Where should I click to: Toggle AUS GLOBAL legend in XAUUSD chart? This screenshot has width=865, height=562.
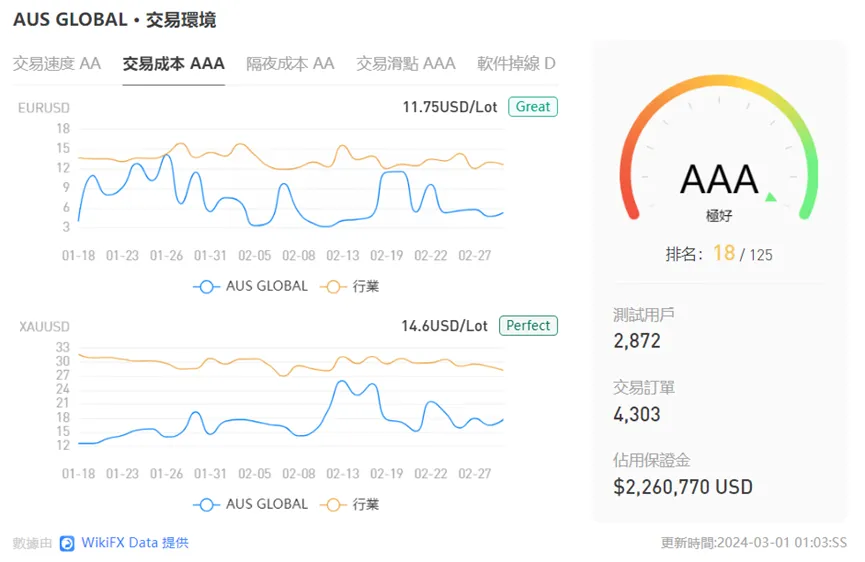click(x=250, y=504)
